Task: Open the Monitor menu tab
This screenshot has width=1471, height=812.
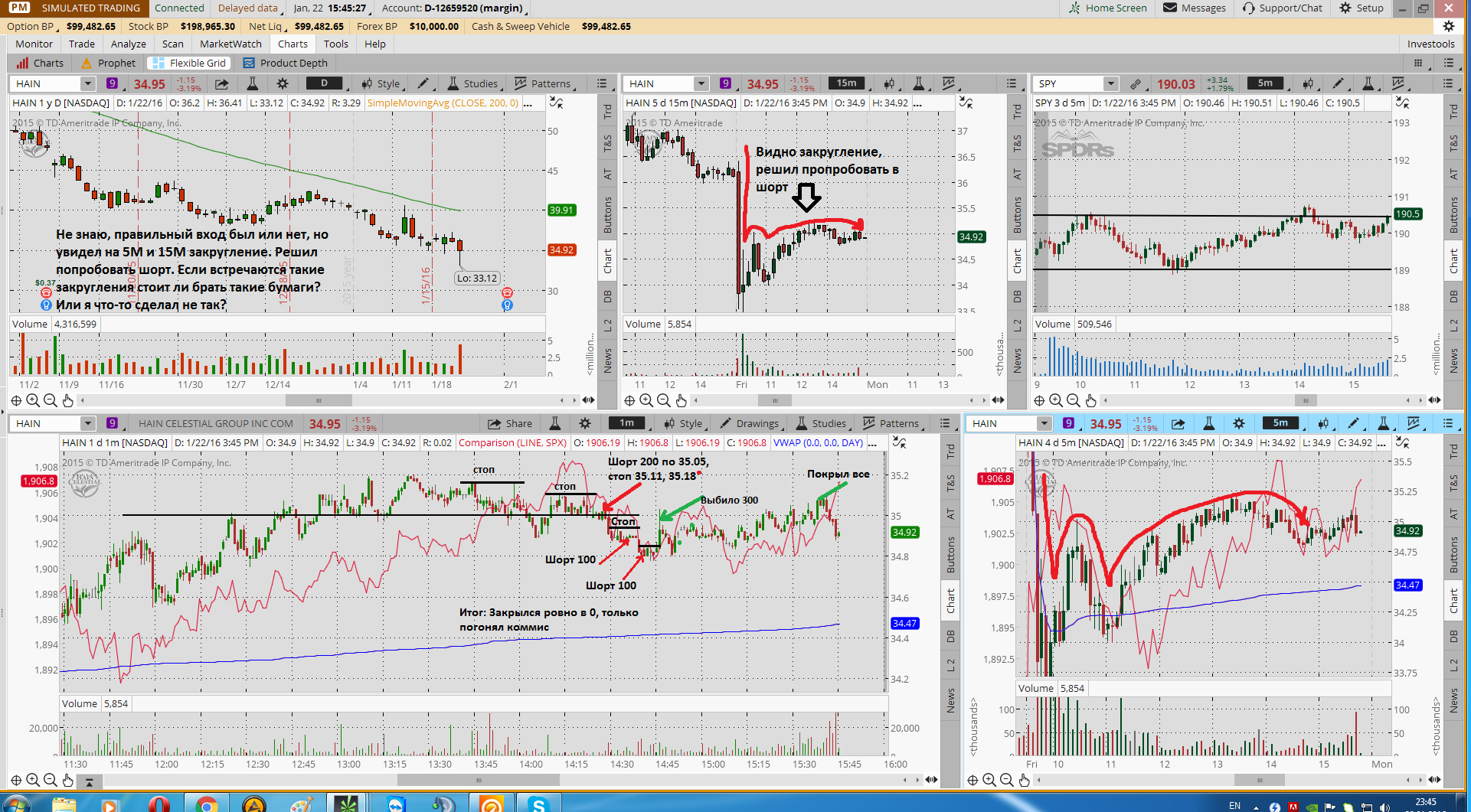Action: (x=34, y=44)
